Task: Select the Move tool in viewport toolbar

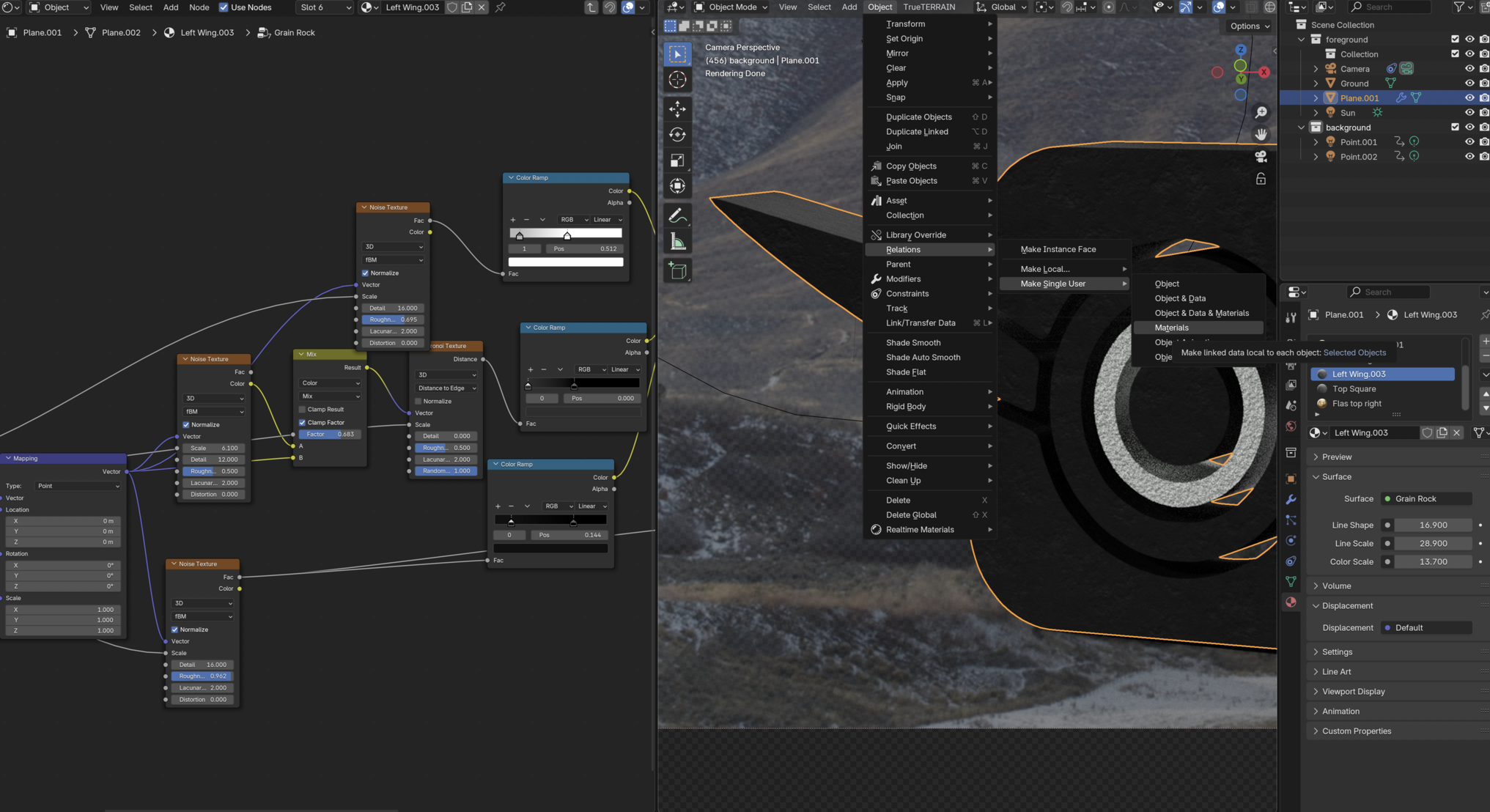Action: pos(677,108)
